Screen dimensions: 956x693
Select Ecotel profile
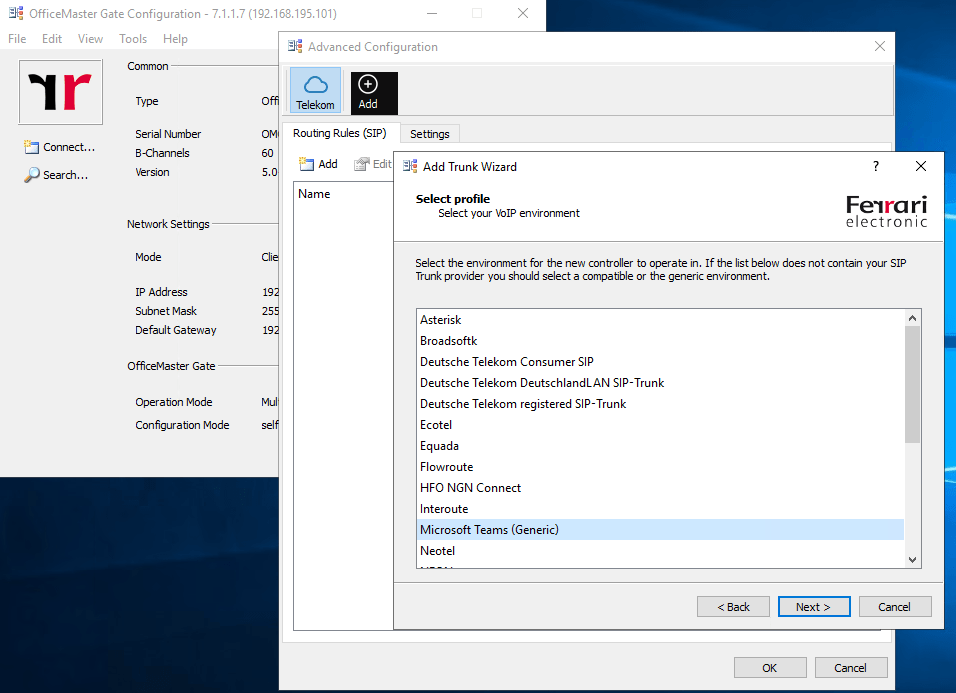tap(661, 425)
